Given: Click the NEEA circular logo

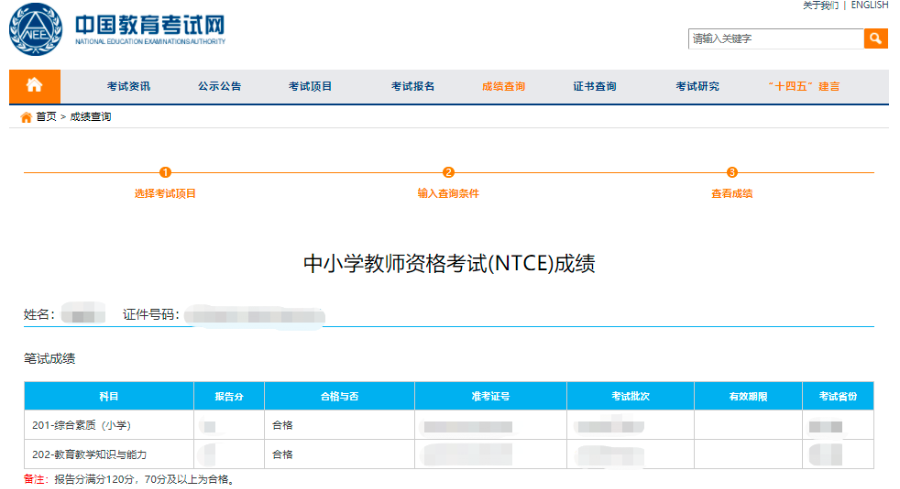Looking at the screenshot, I should [36, 29].
